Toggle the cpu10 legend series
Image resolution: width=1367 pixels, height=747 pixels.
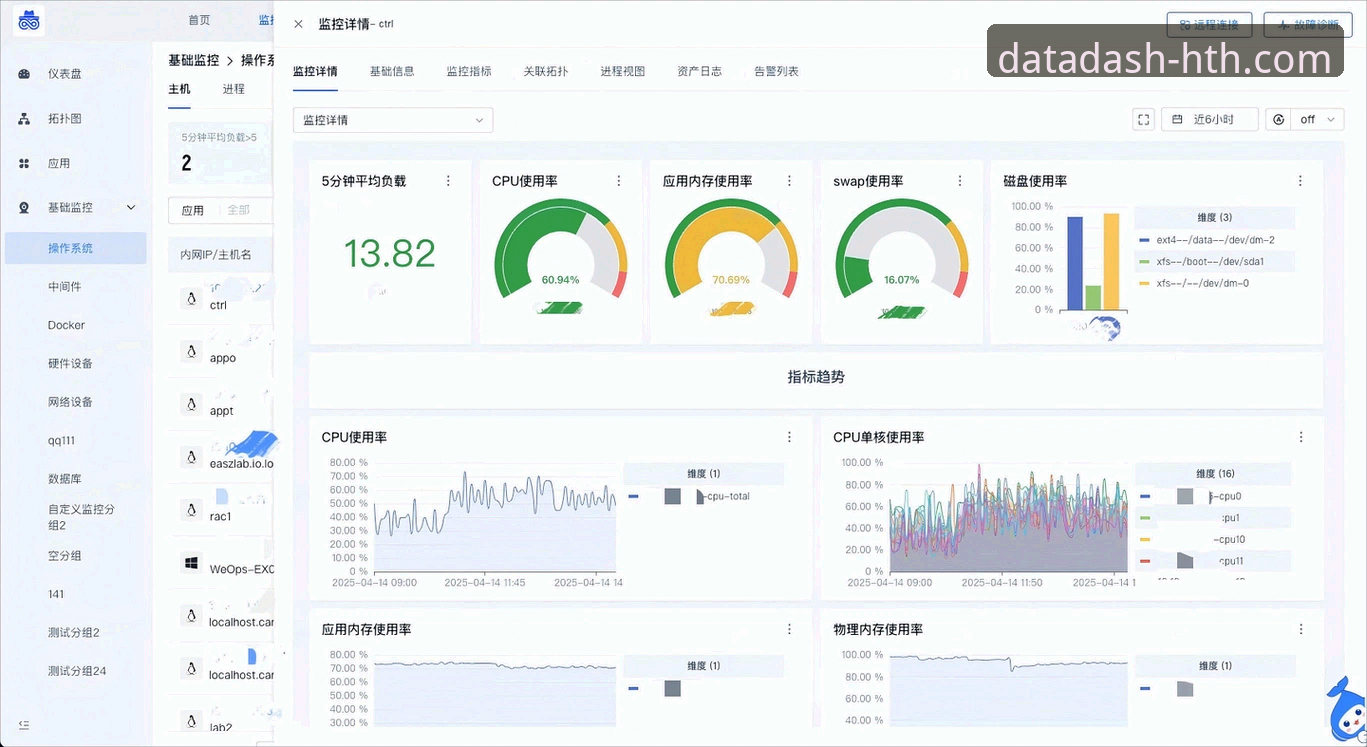(x=1192, y=539)
